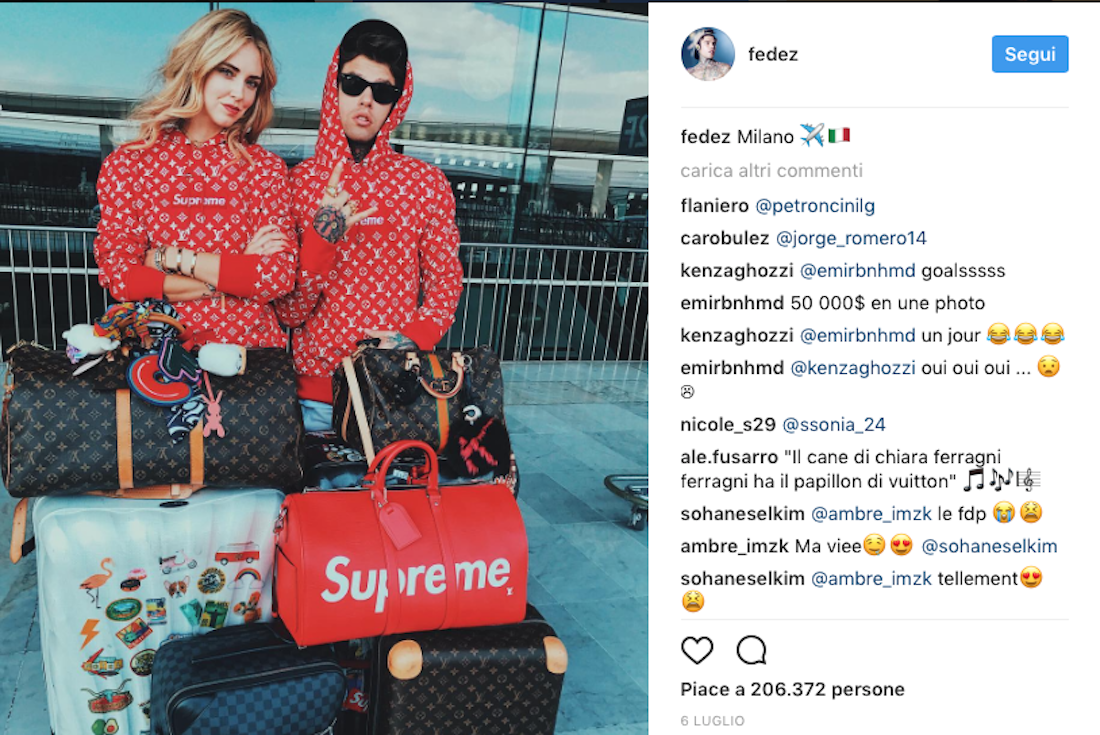This screenshot has width=1100, height=735.
Task: Open fedez profile picture avatar
Action: (708, 54)
